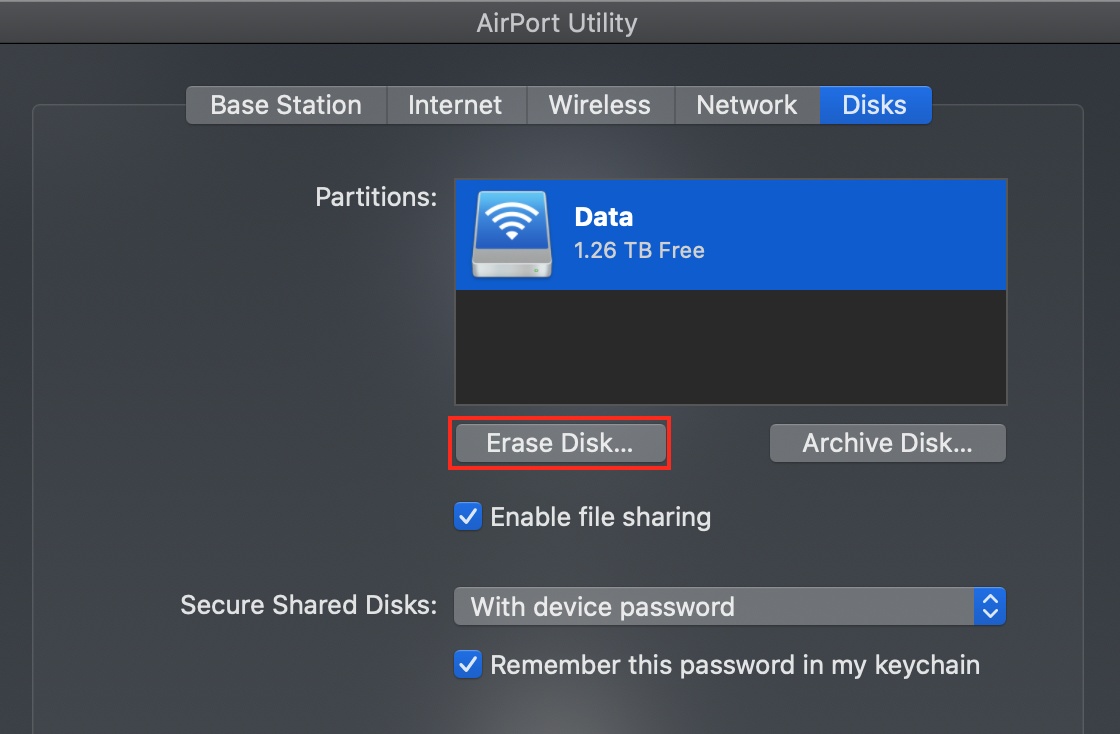Click the empty area of the partitions list
The image size is (1120, 734).
[x=730, y=347]
